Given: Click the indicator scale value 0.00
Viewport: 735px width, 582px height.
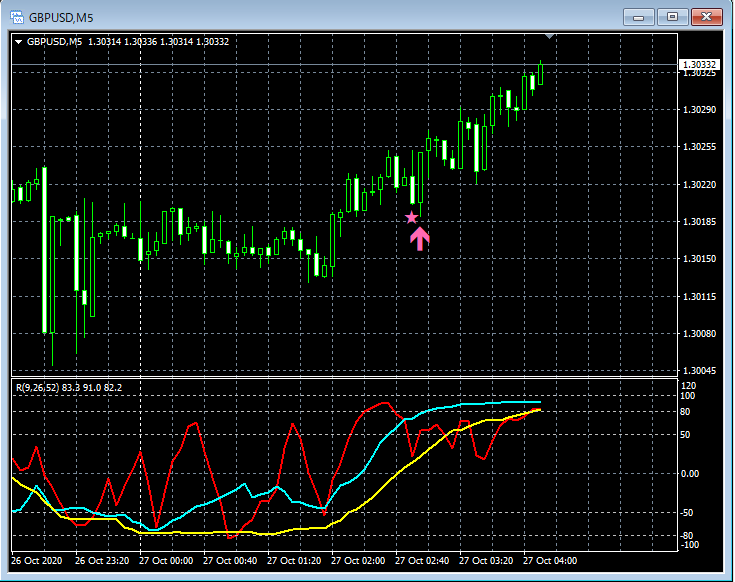Looking at the screenshot, I should [690, 474].
